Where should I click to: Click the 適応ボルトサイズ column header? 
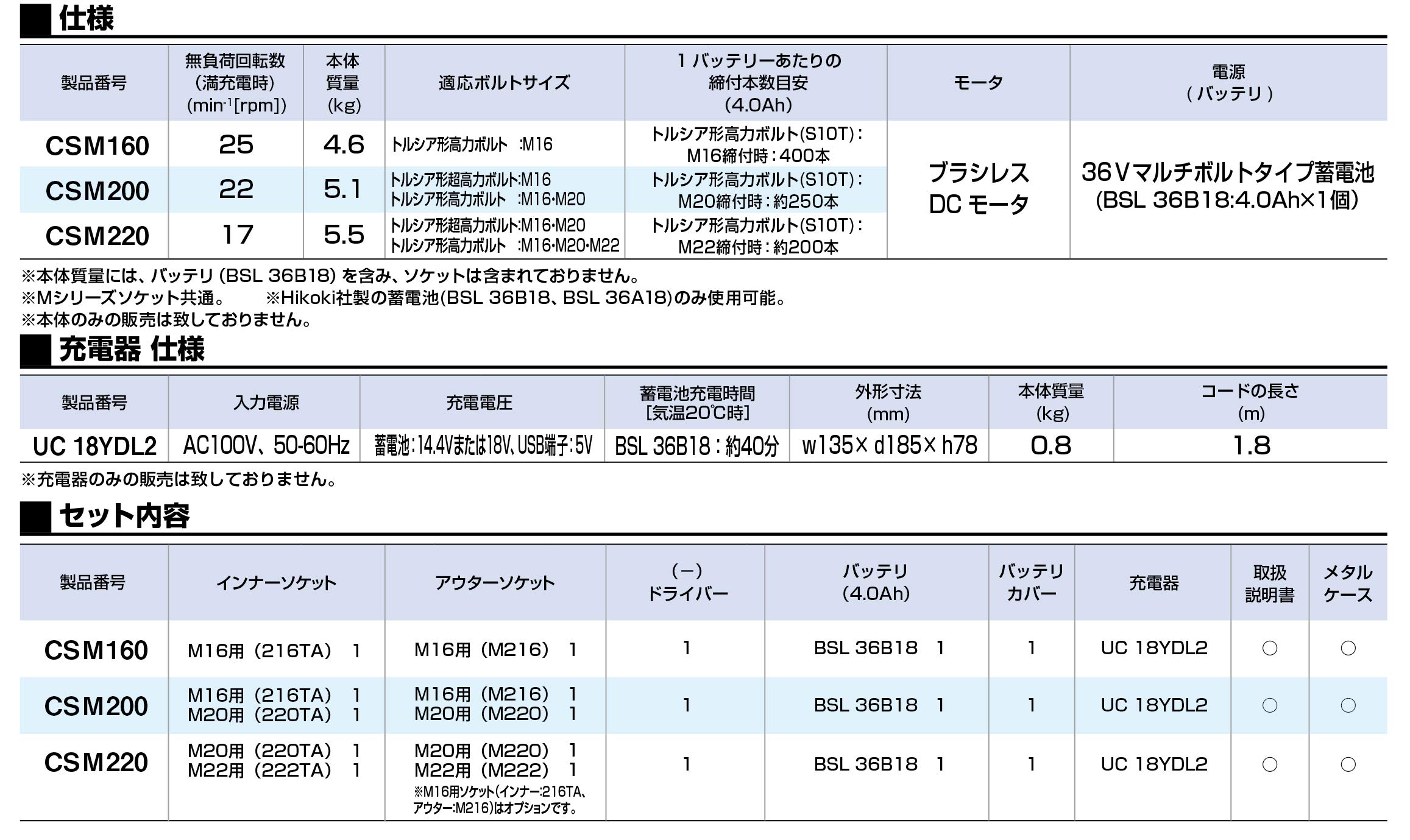pyautogui.click(x=505, y=83)
